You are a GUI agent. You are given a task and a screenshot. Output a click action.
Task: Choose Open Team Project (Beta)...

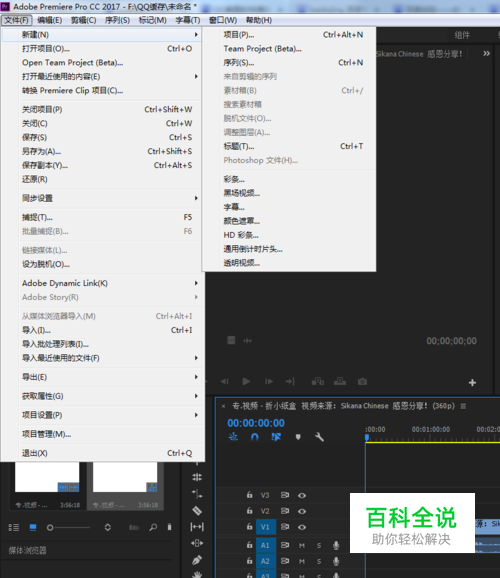pyautogui.click(x=101, y=63)
